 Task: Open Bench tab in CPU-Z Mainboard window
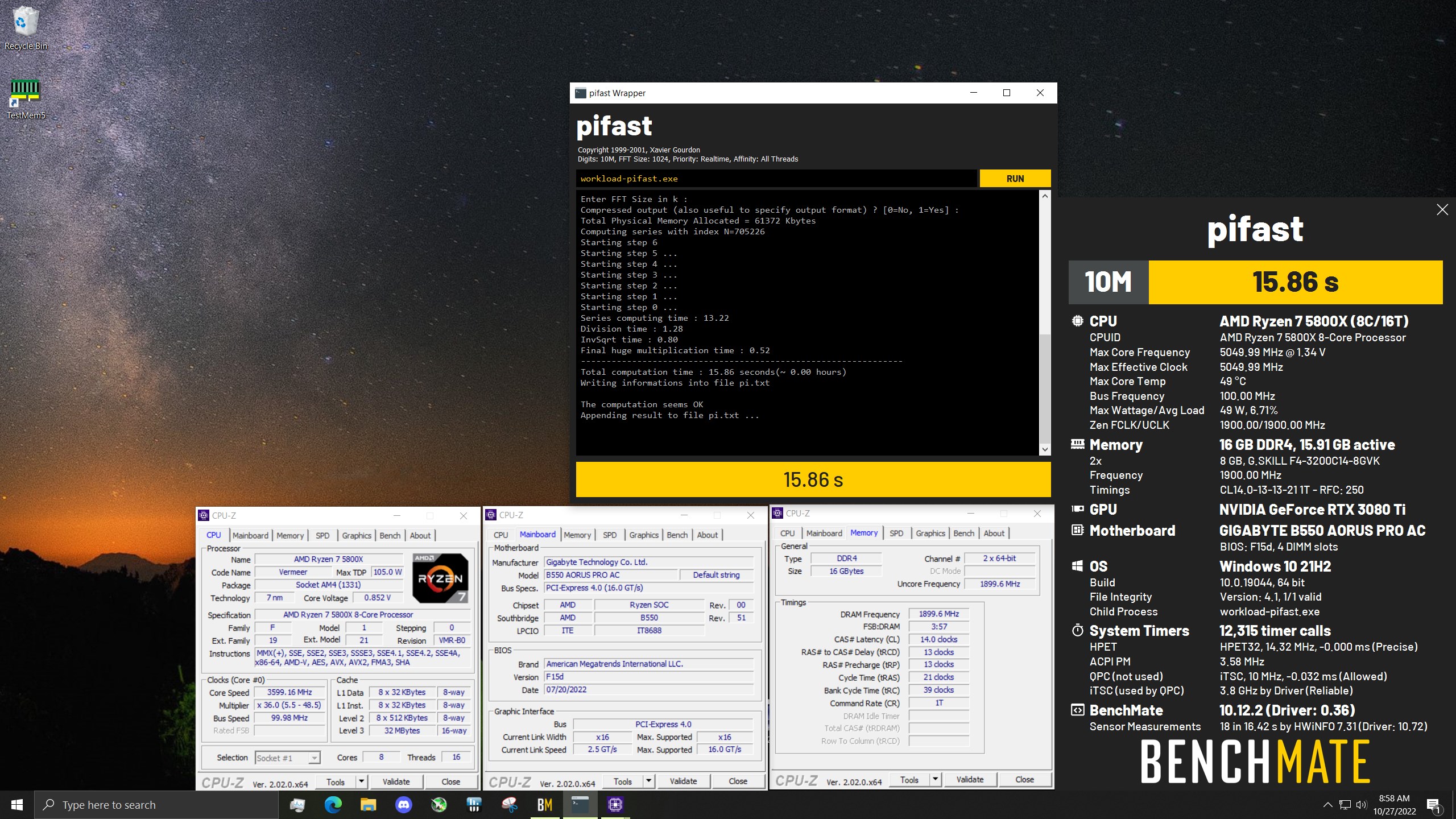click(677, 535)
